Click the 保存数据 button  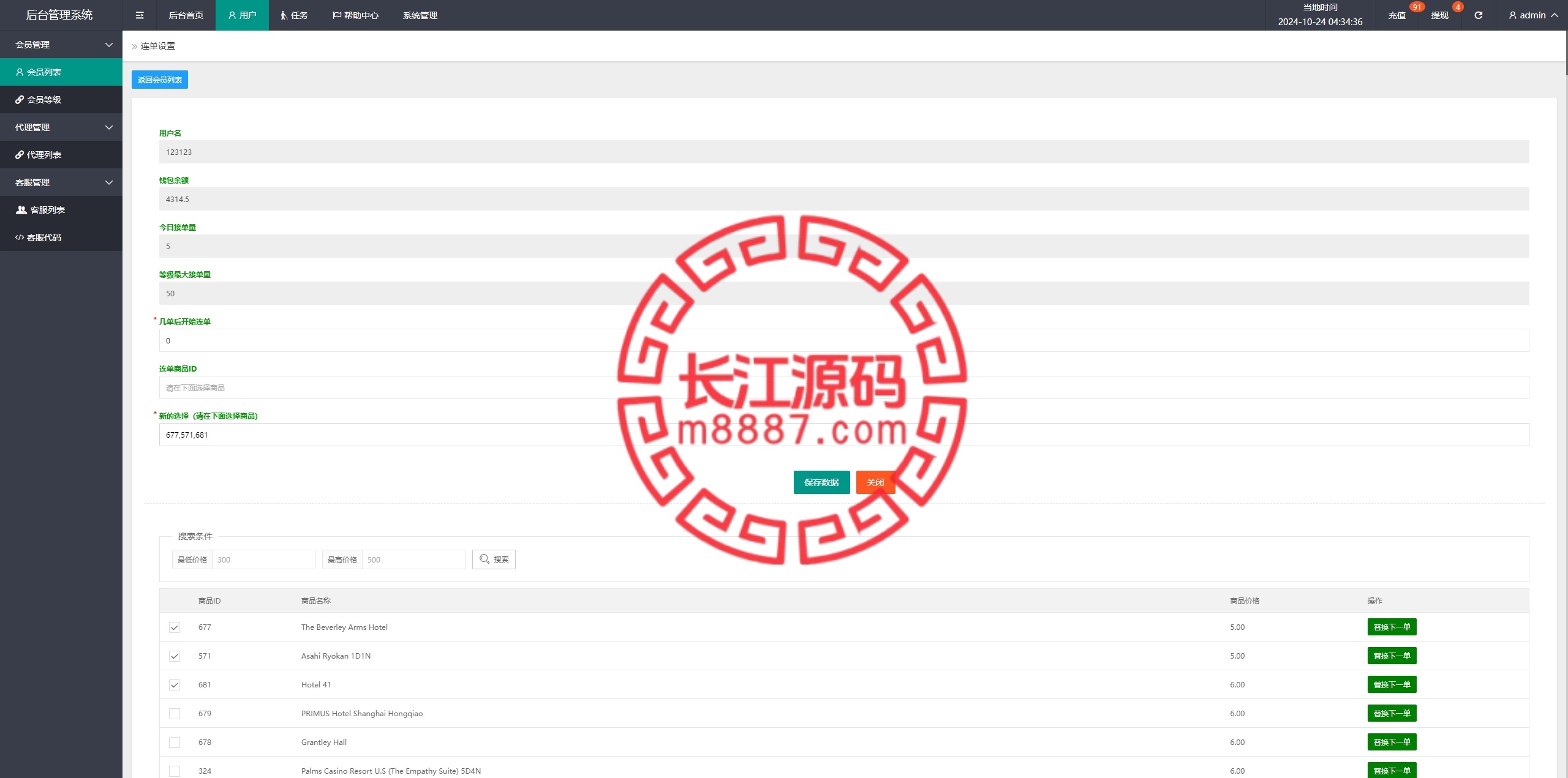point(821,482)
